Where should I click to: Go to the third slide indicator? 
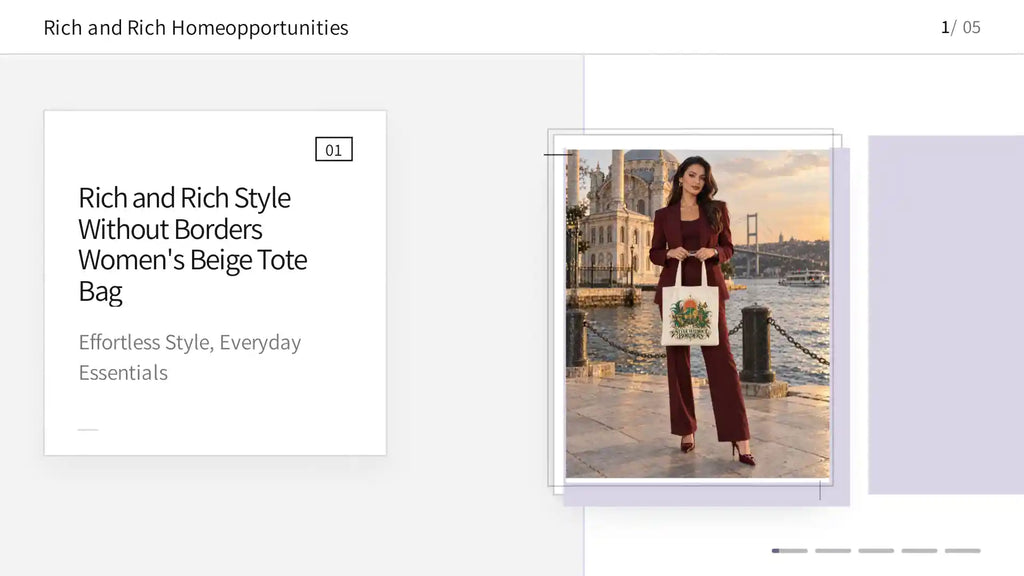876,551
